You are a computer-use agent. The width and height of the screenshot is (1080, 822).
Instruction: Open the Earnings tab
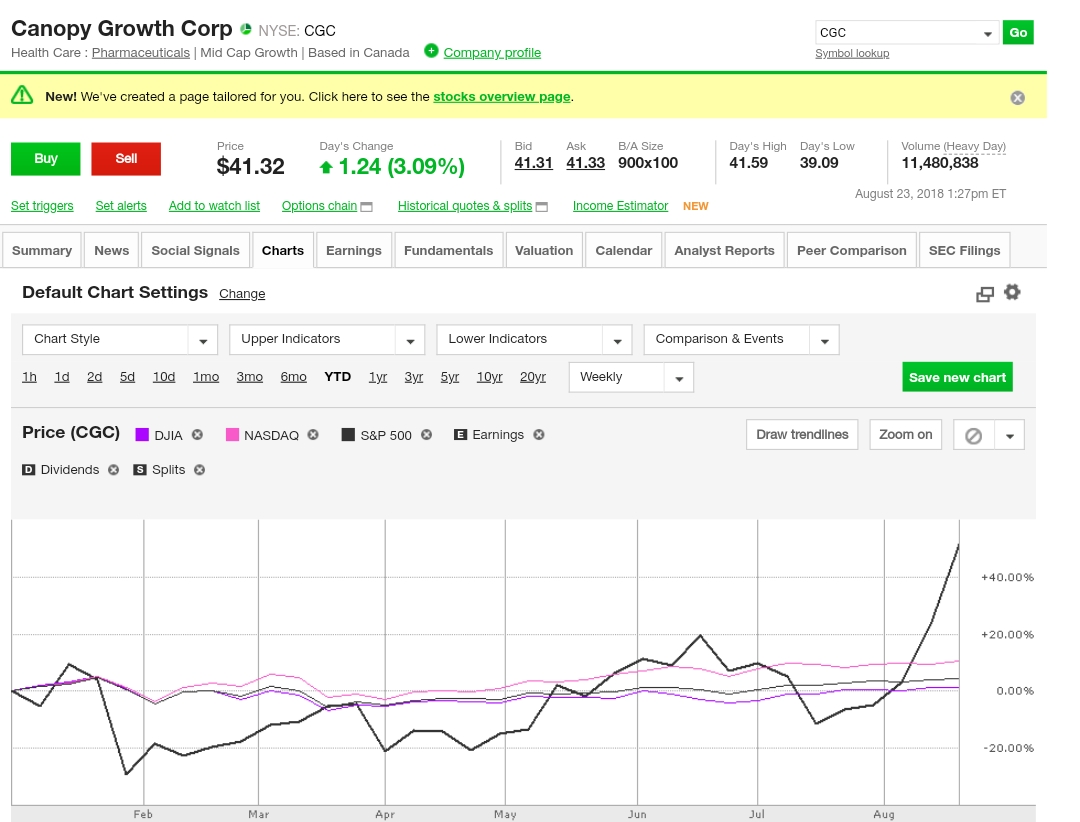coord(354,250)
